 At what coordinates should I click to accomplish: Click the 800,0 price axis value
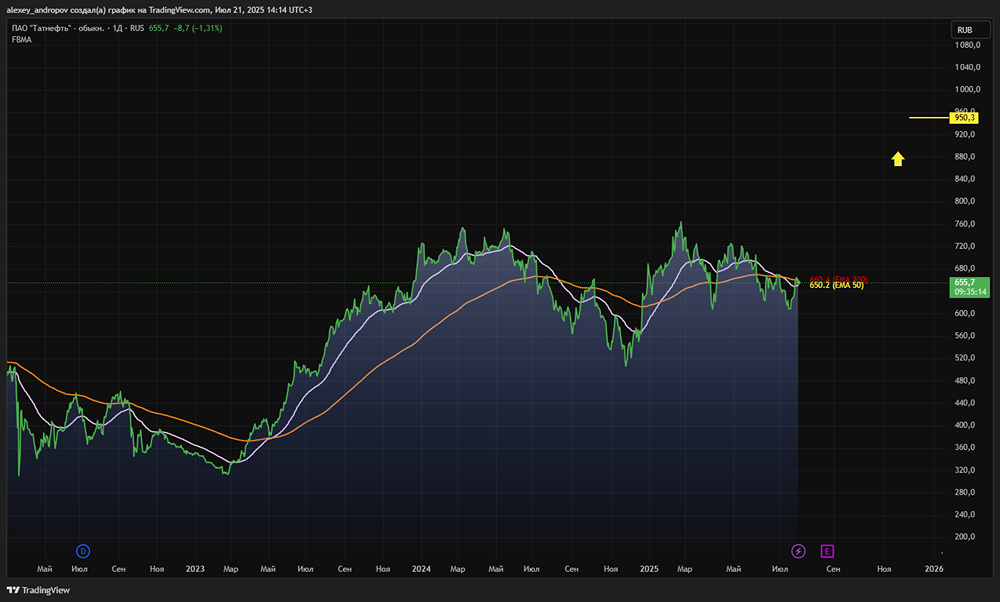tap(965, 201)
